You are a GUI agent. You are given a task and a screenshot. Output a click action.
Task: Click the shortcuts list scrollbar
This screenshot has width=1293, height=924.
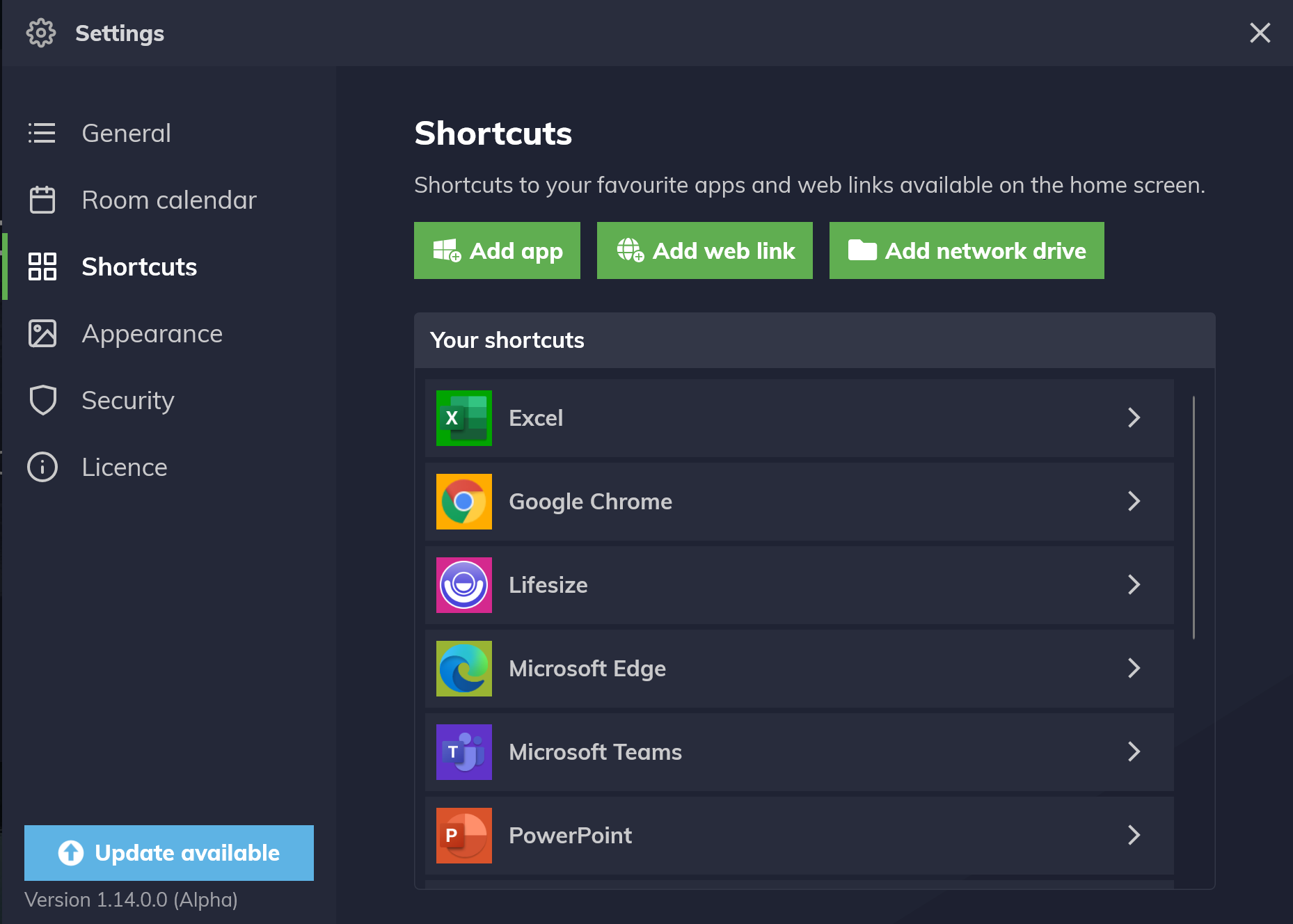point(1193,518)
